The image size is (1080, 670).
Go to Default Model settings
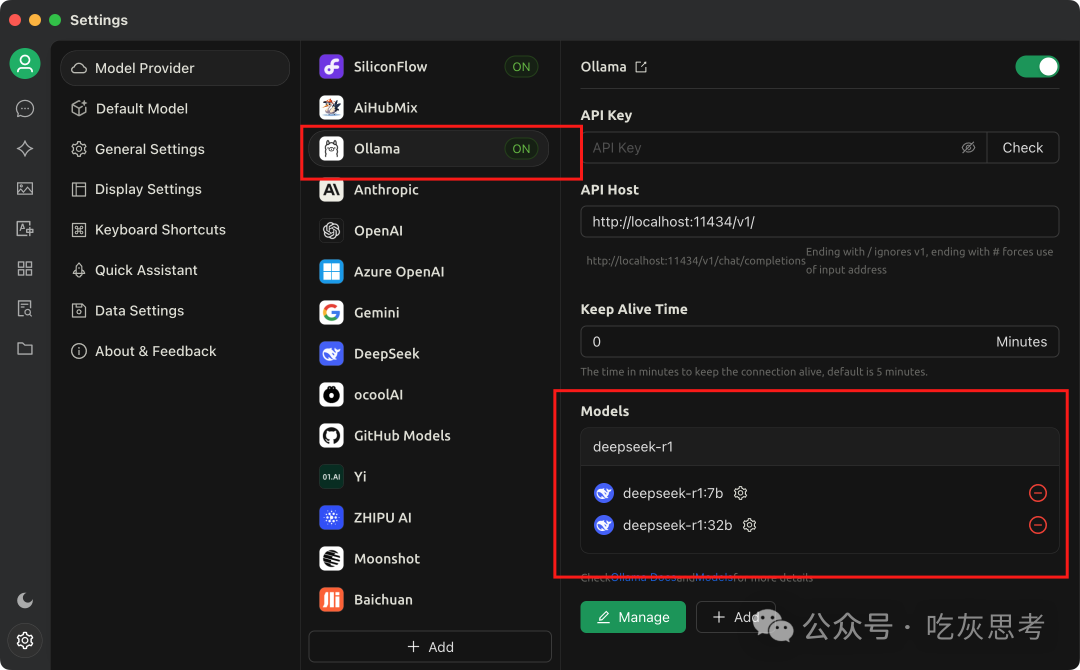coord(175,109)
